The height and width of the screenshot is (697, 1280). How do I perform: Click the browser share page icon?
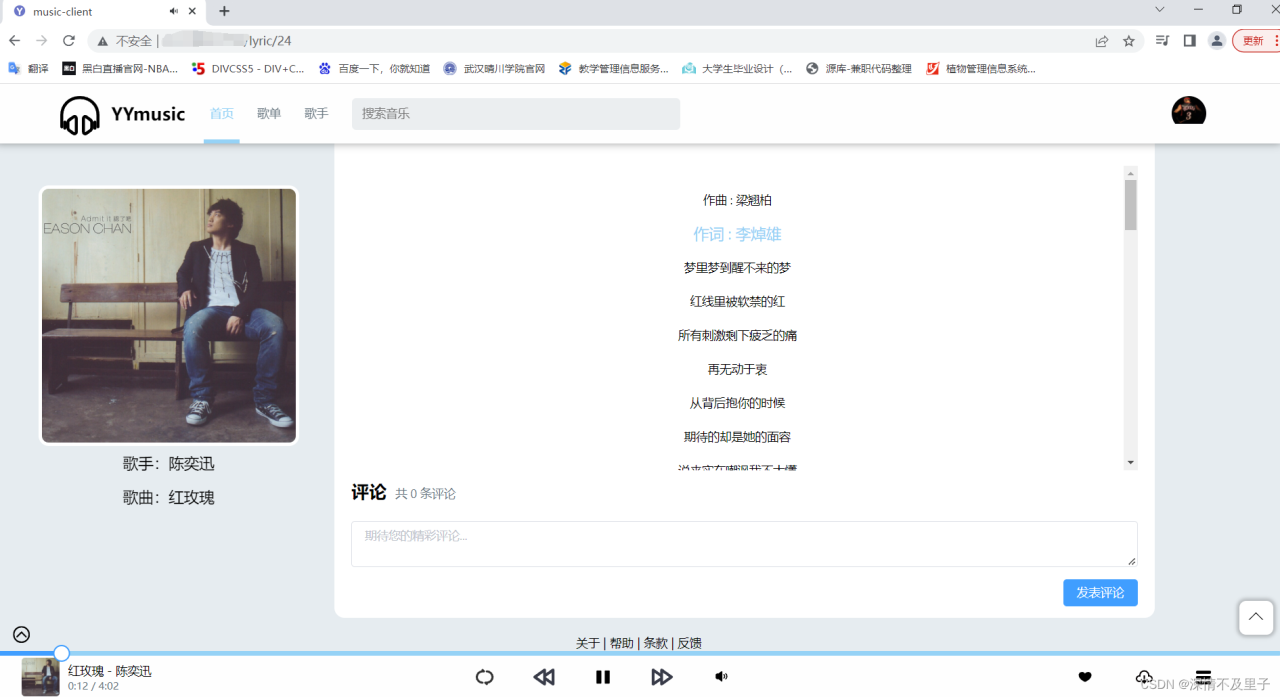click(x=1102, y=41)
